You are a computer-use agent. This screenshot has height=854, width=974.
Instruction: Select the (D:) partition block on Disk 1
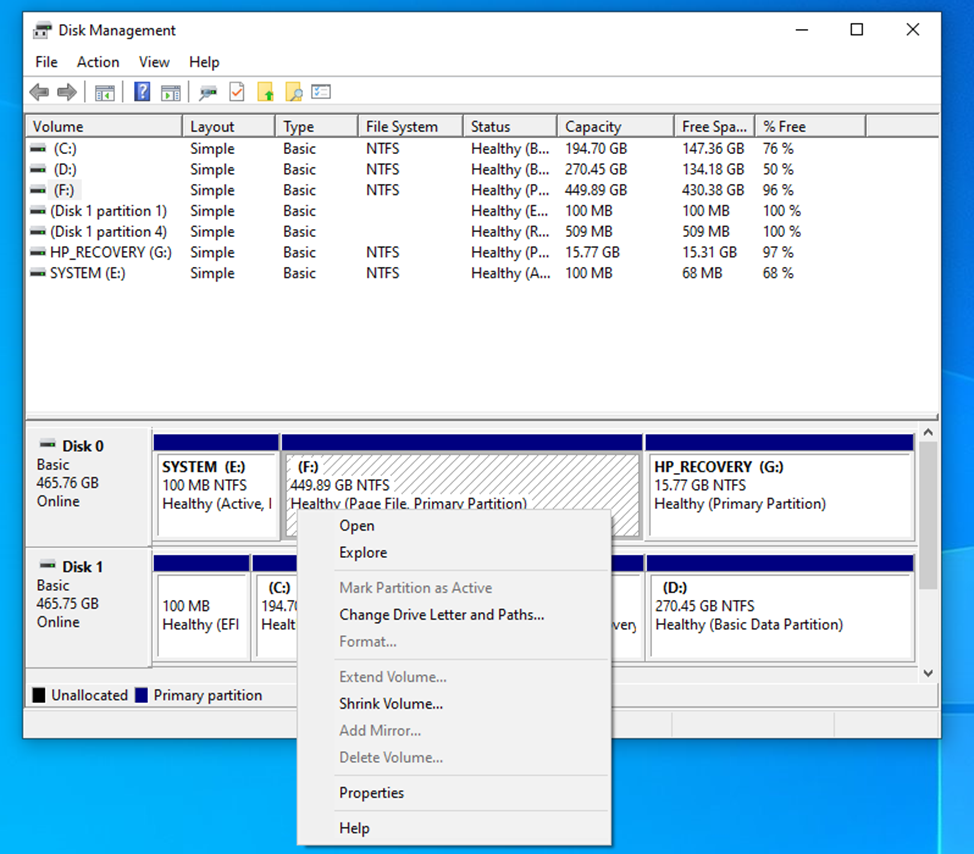point(780,616)
